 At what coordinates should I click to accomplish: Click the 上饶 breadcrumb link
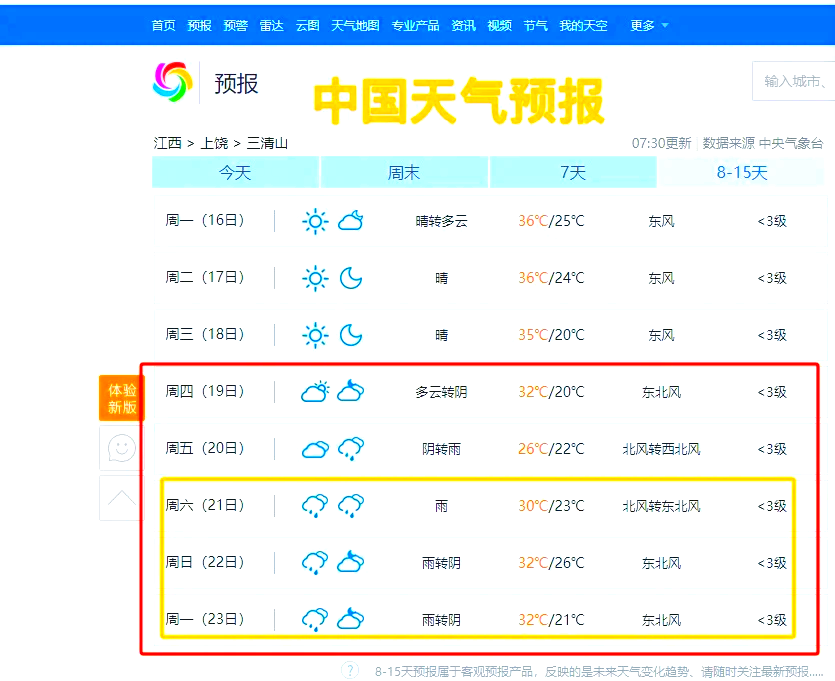point(214,143)
